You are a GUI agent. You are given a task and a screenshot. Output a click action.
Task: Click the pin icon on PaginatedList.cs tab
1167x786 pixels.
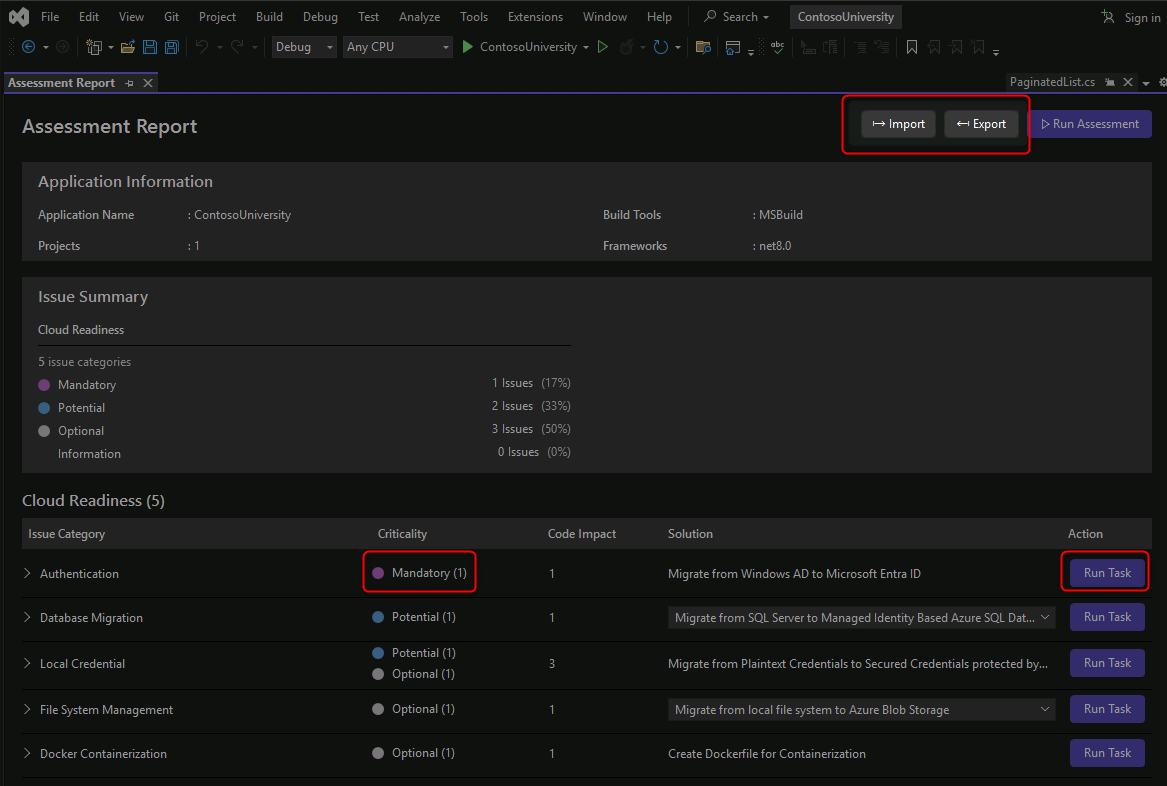1110,82
